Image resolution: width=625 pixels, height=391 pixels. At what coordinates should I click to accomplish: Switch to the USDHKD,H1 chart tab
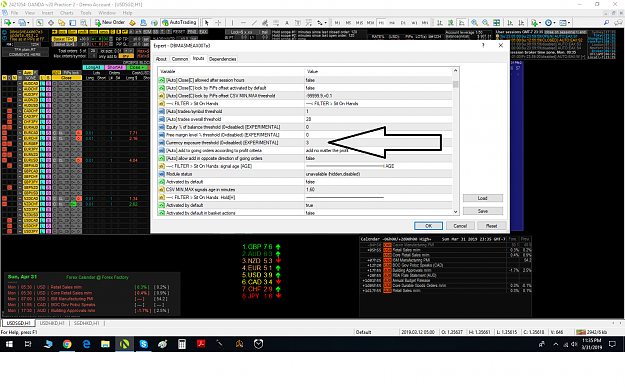[52, 323]
